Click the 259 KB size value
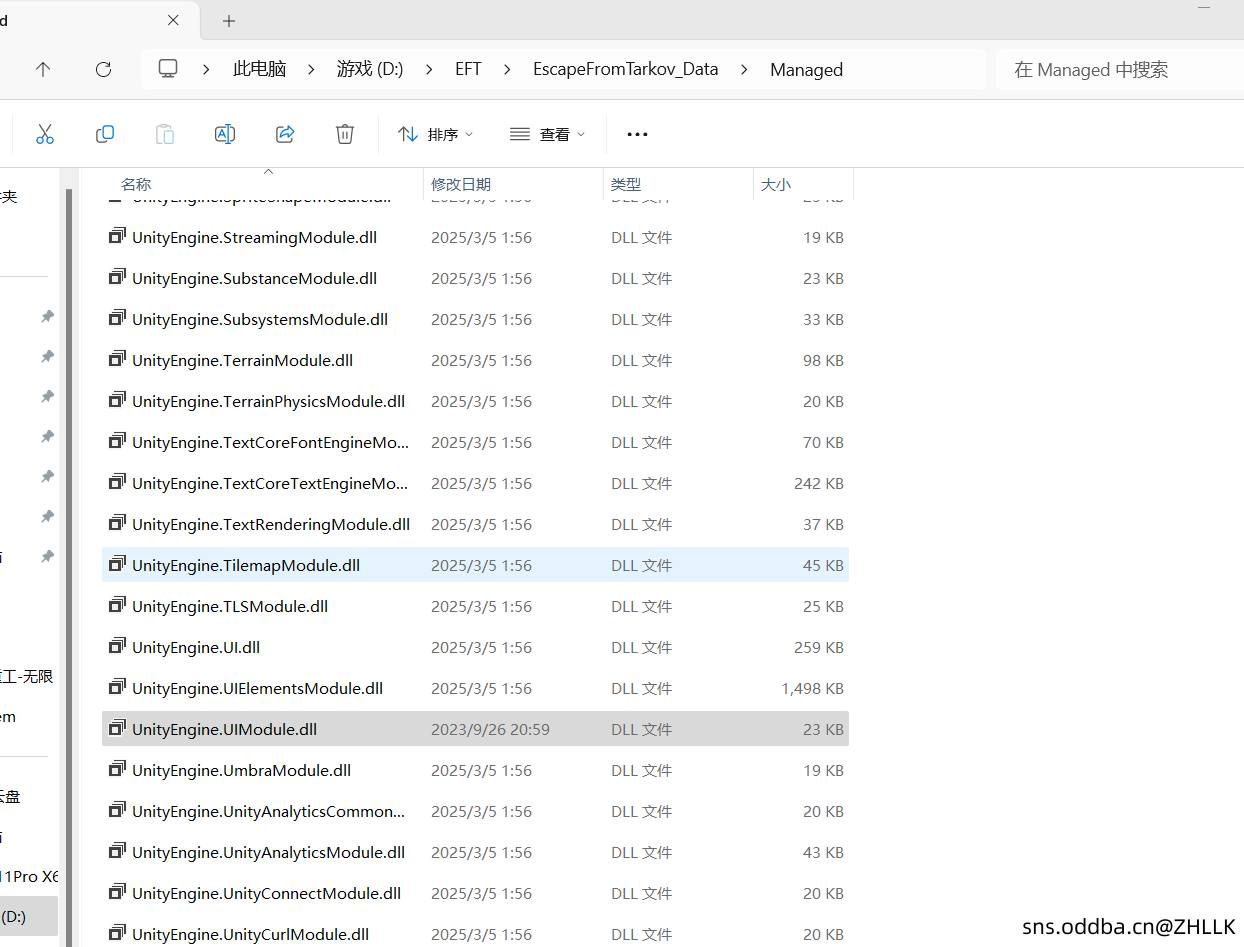 pos(819,647)
